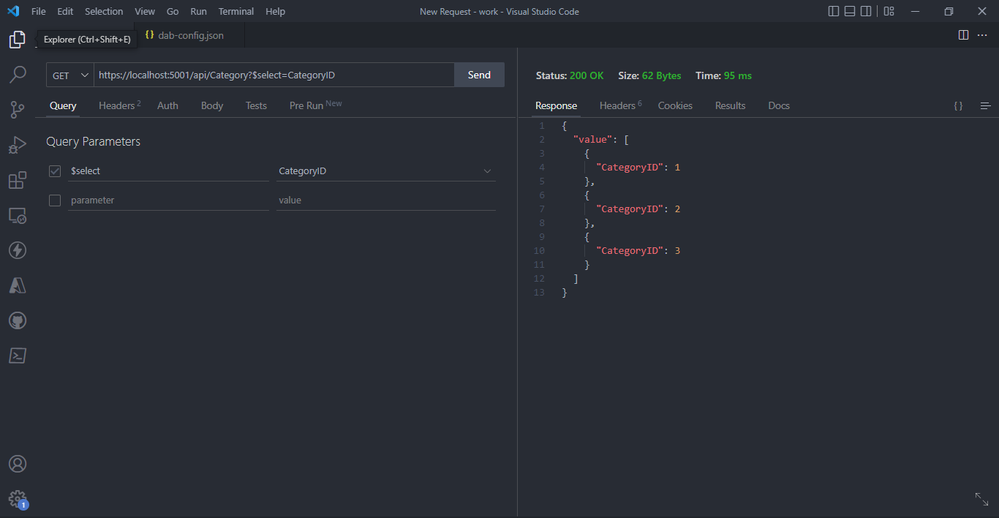Image resolution: width=999 pixels, height=518 pixels.
Task: Uncheck the $select parameter checkbox
Action: coord(55,171)
